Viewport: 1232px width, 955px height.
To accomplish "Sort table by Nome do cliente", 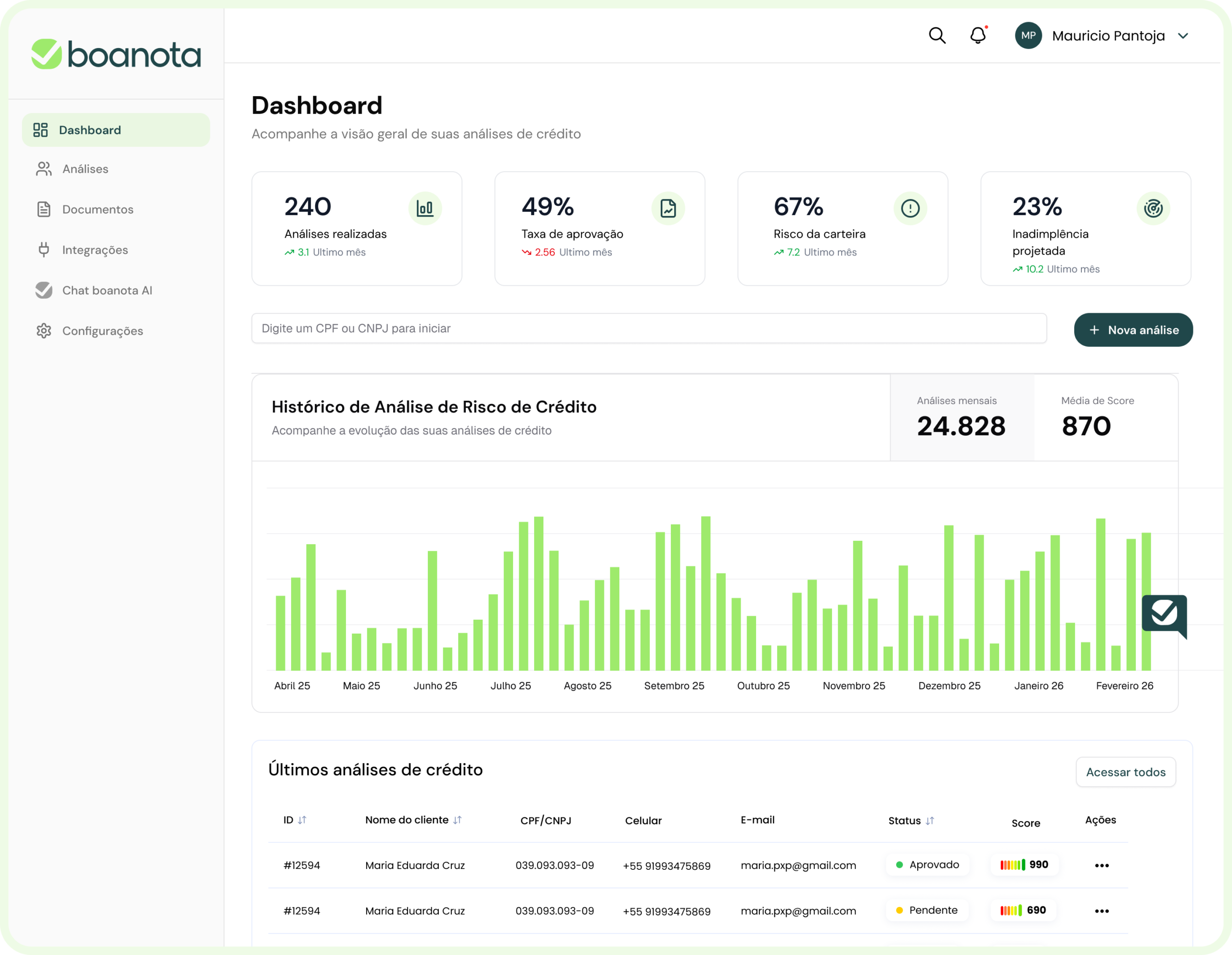I will (x=457, y=820).
